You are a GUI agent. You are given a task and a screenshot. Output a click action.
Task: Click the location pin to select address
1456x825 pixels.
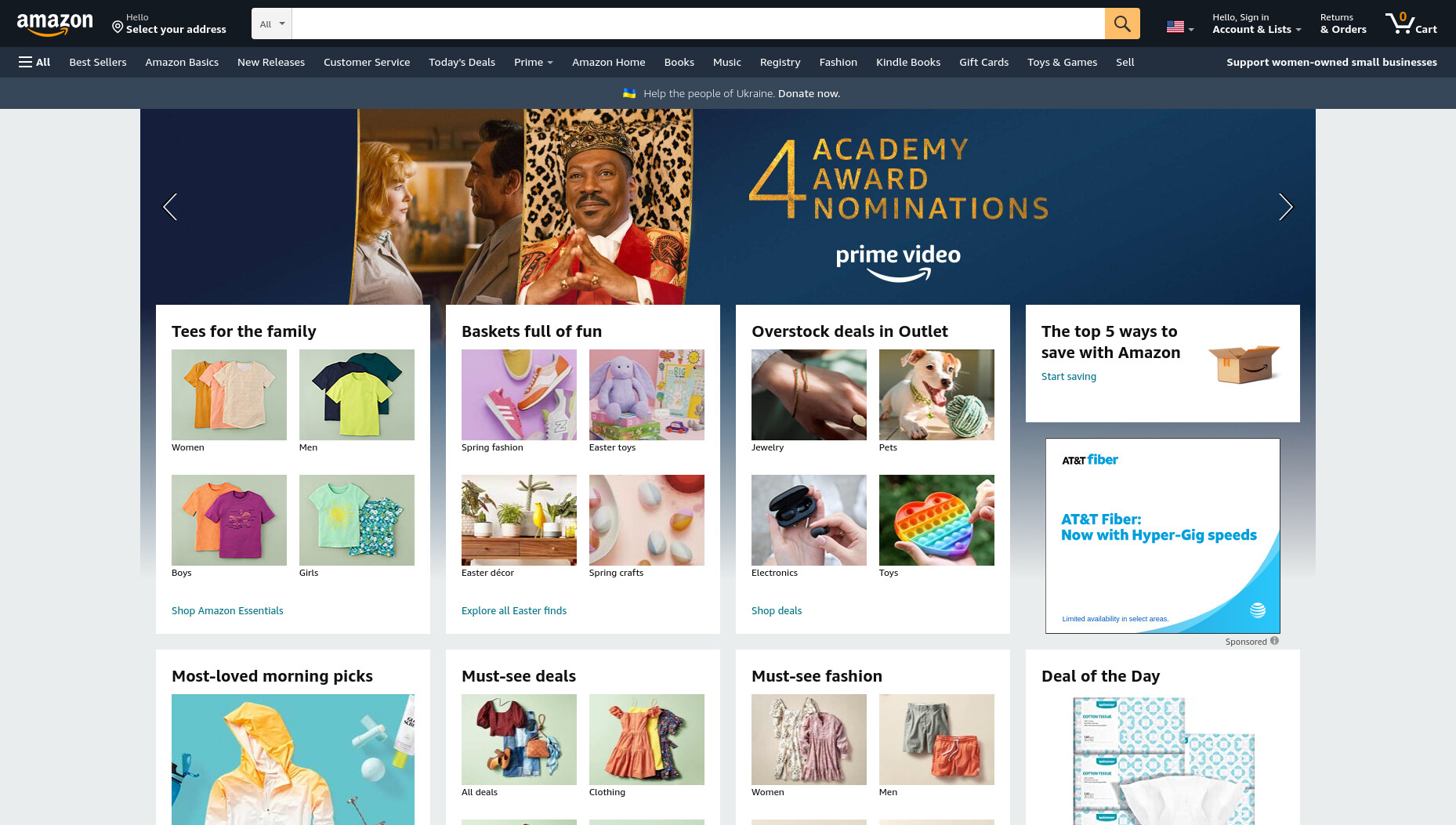click(x=118, y=27)
